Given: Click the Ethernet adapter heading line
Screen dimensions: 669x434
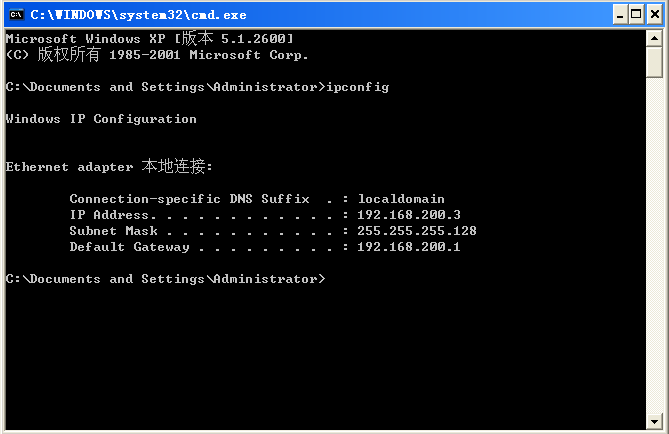Looking at the screenshot, I should click(x=109, y=166).
